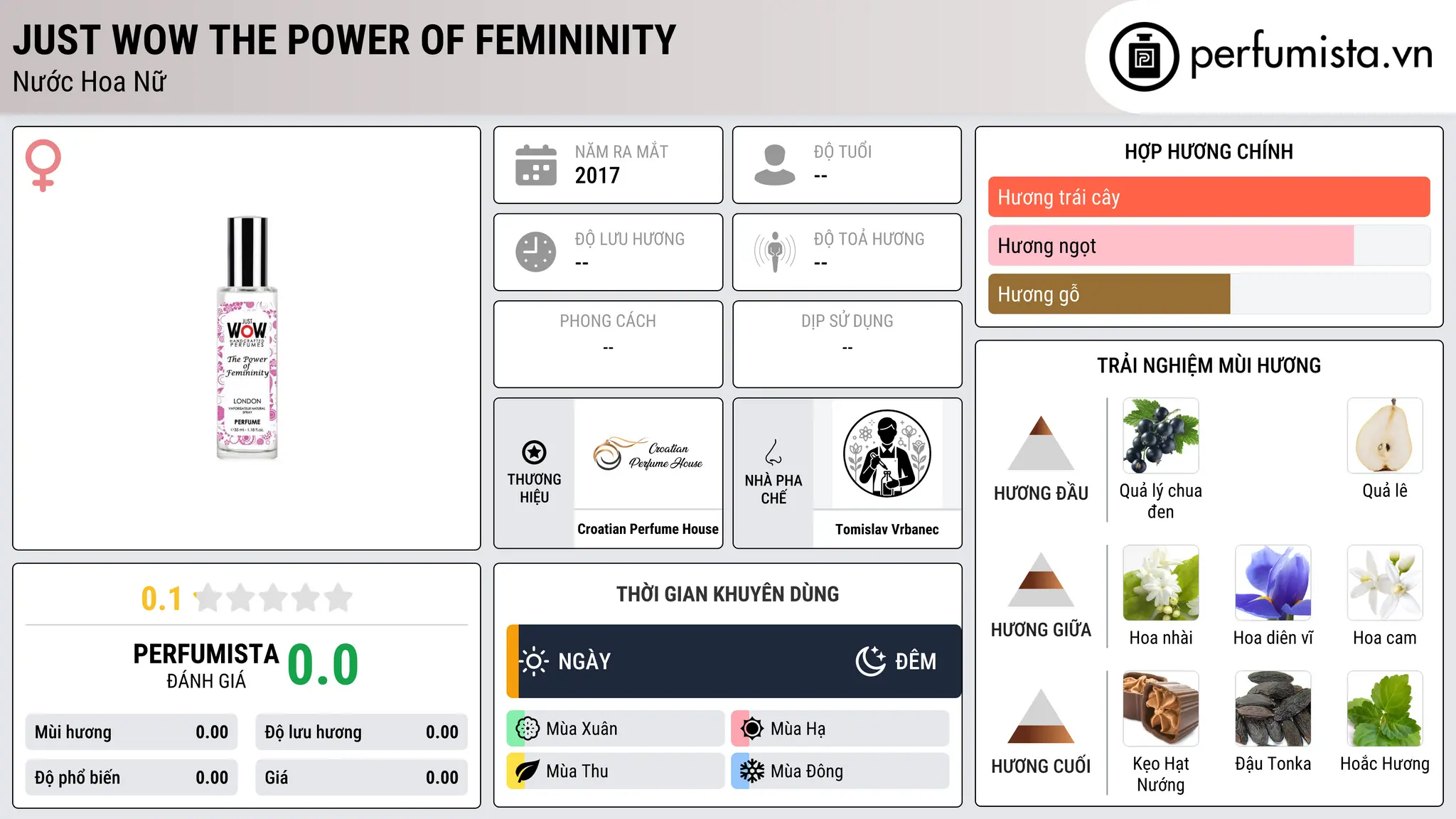Image resolution: width=1456 pixels, height=819 pixels.
Task: Click the star badge icon above Thương Hiệu
Action: click(534, 452)
